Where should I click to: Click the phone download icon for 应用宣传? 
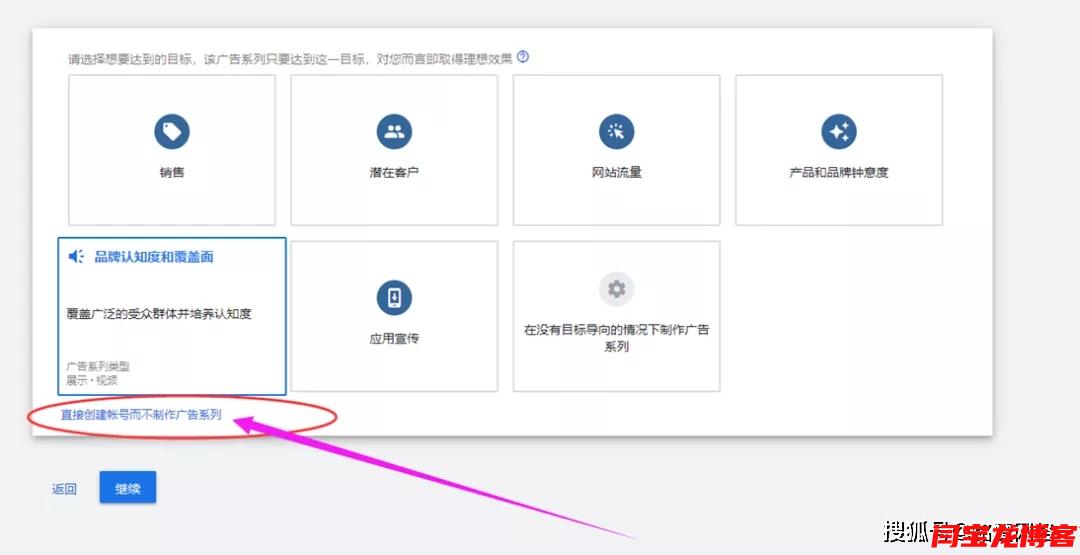tap(394, 297)
